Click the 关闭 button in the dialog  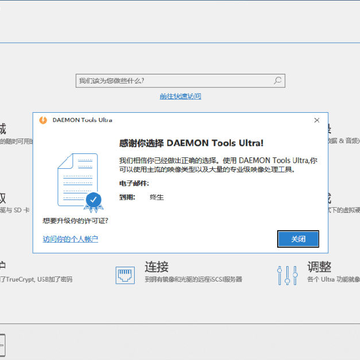[x=298, y=239]
